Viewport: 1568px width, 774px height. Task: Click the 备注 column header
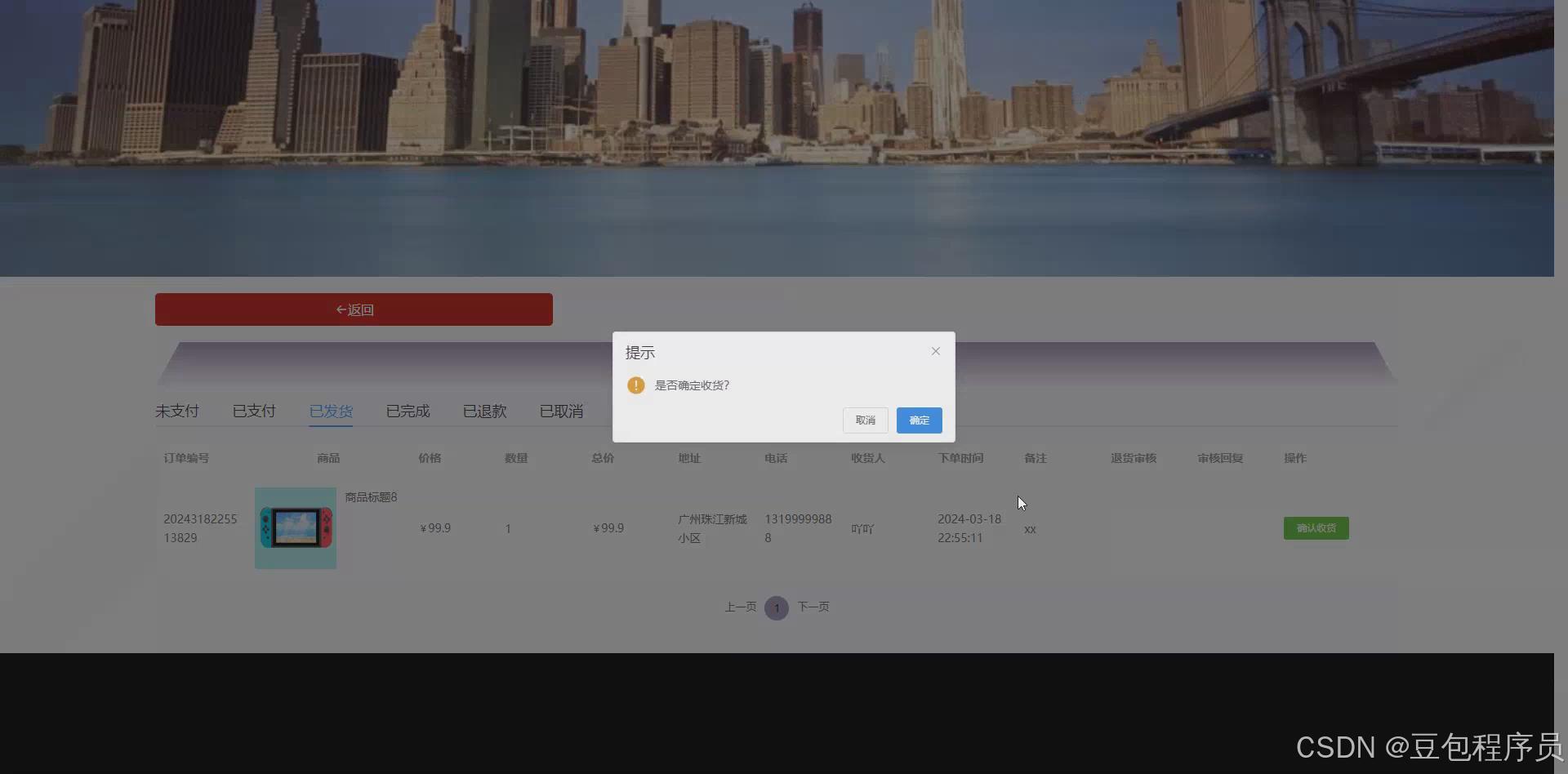tap(1036, 458)
